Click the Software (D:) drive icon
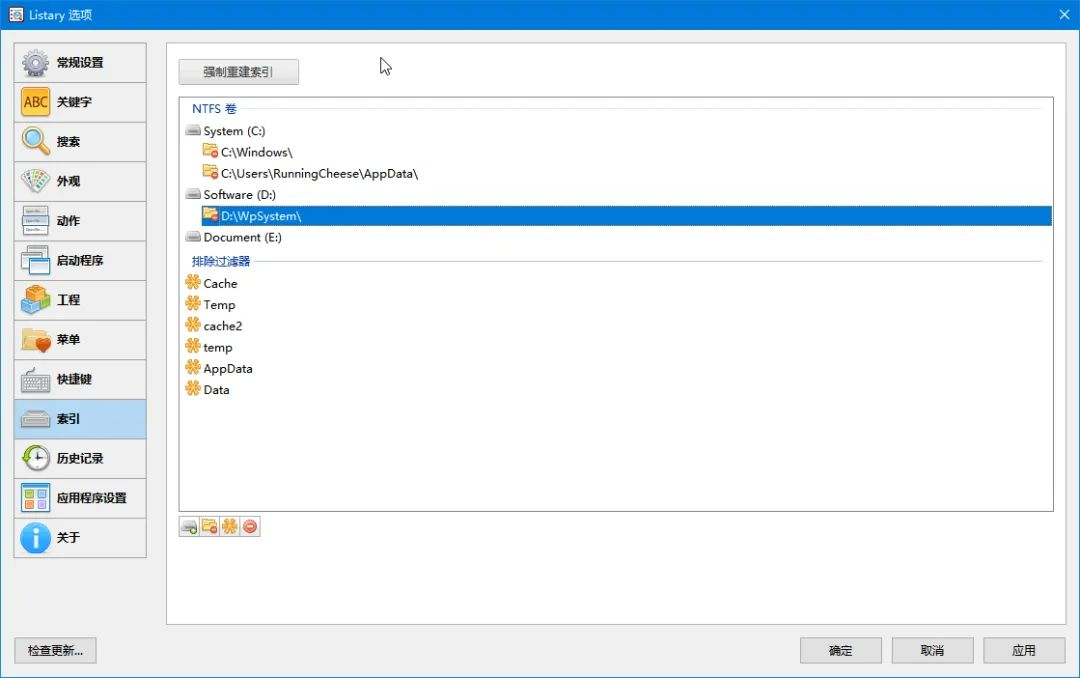The width and height of the screenshot is (1080, 678). [x=193, y=194]
